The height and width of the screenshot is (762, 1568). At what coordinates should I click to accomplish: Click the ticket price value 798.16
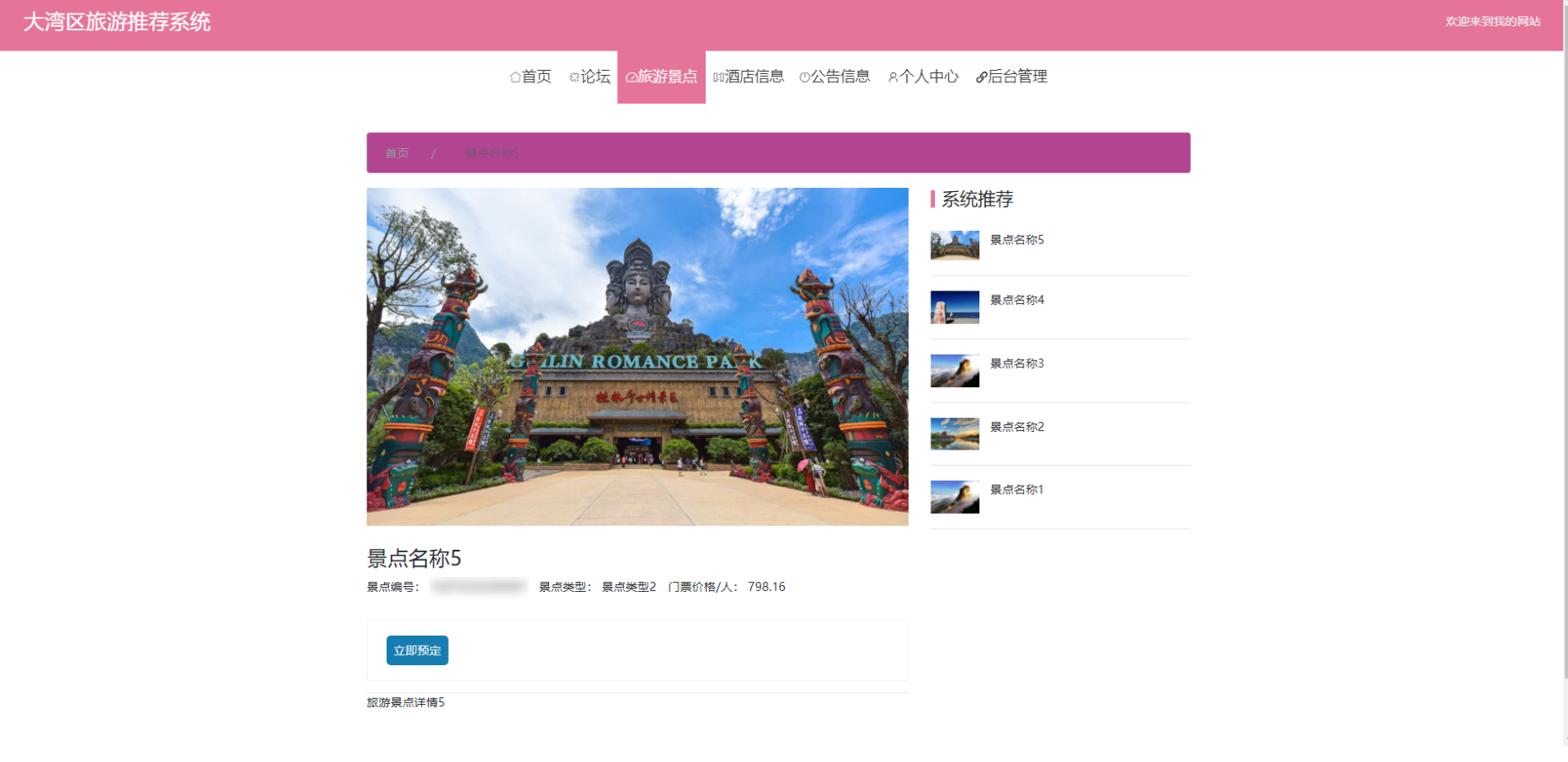pyautogui.click(x=766, y=587)
